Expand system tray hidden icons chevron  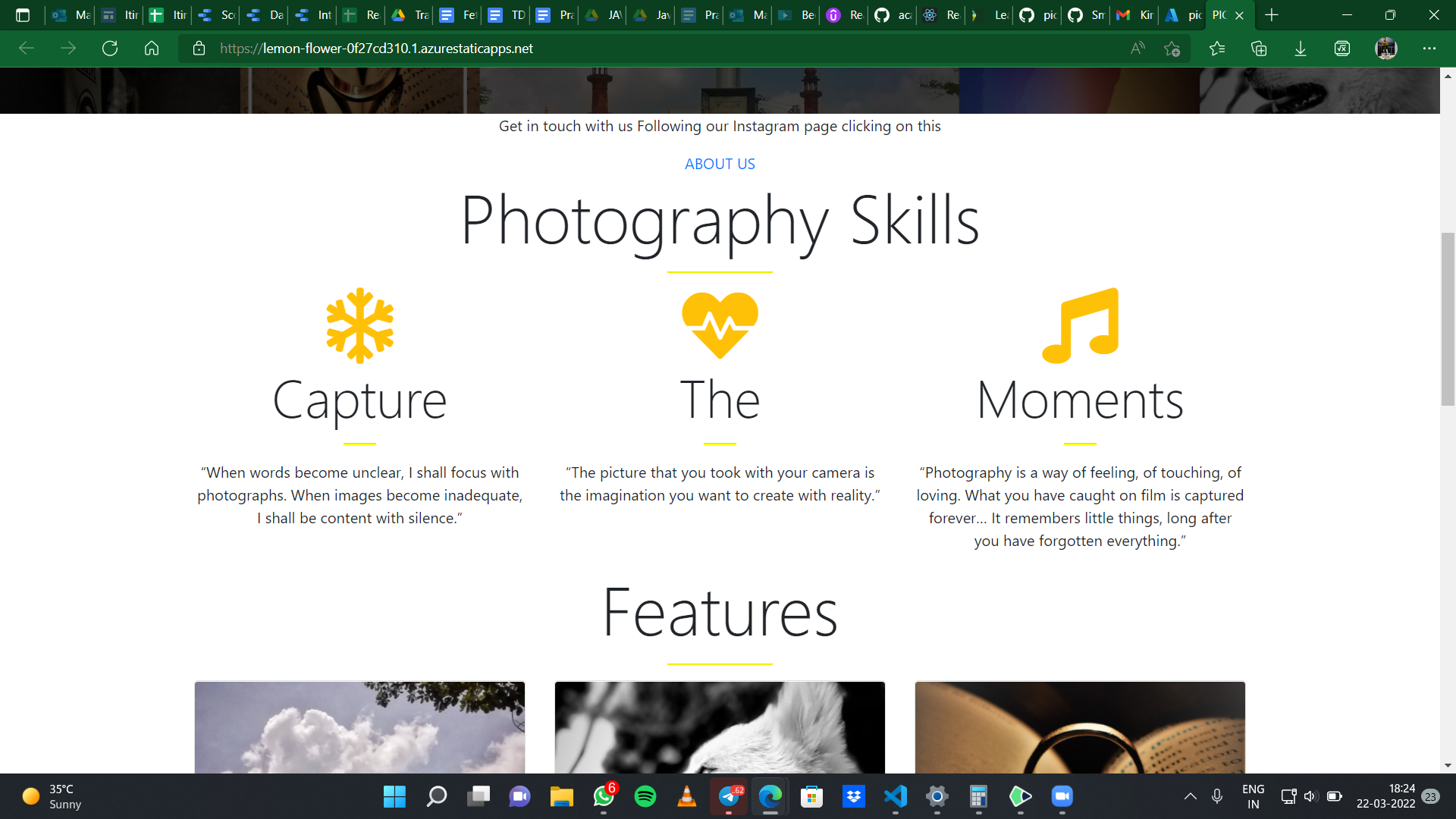(x=1191, y=796)
